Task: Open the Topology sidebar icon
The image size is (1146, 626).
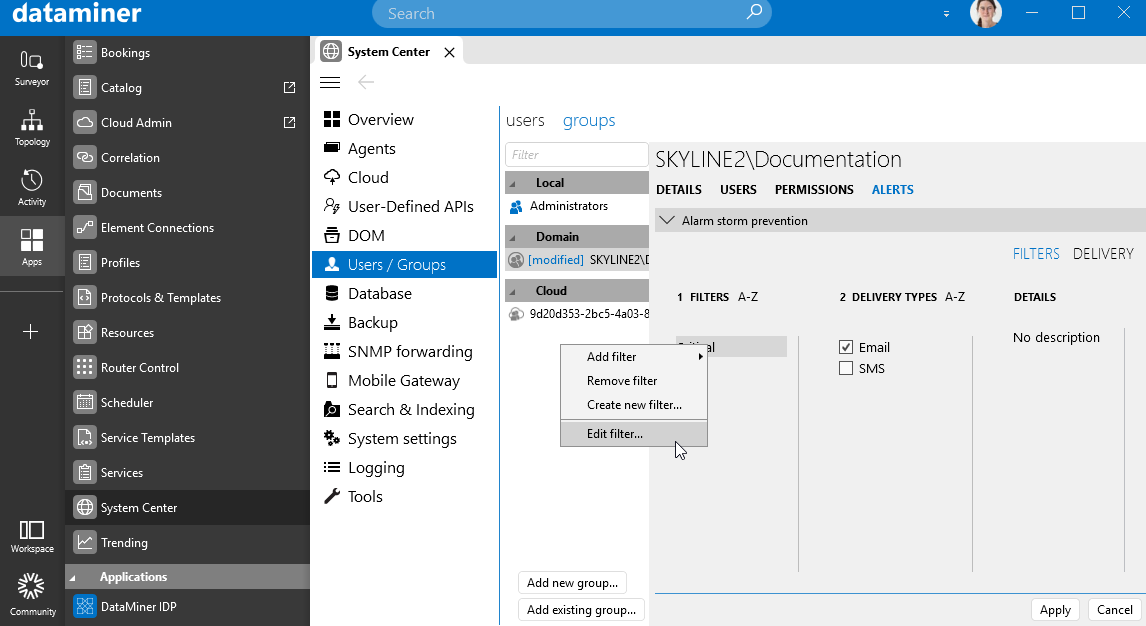Action: [31, 127]
